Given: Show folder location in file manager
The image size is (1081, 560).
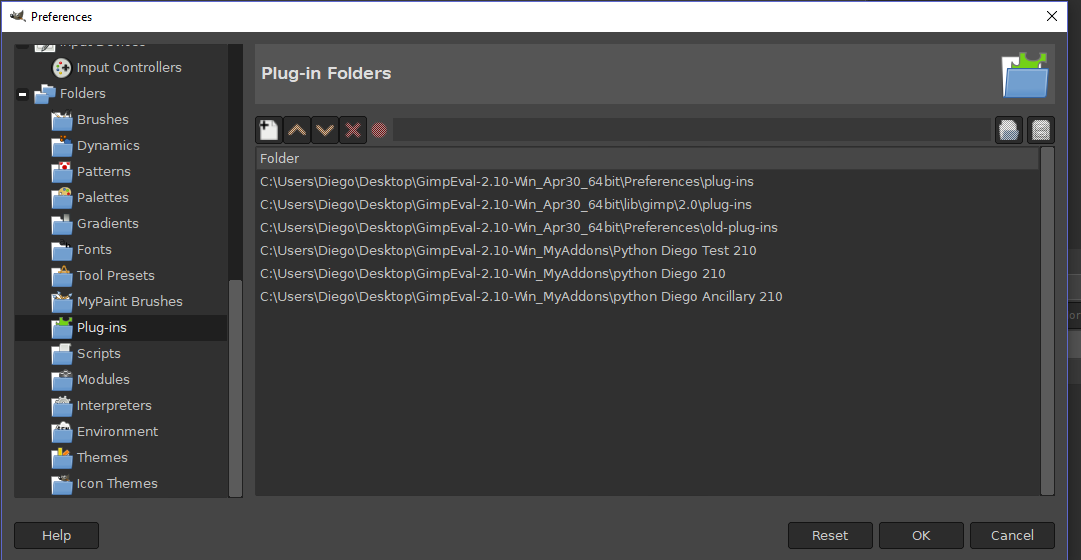Looking at the screenshot, I should coord(1041,130).
